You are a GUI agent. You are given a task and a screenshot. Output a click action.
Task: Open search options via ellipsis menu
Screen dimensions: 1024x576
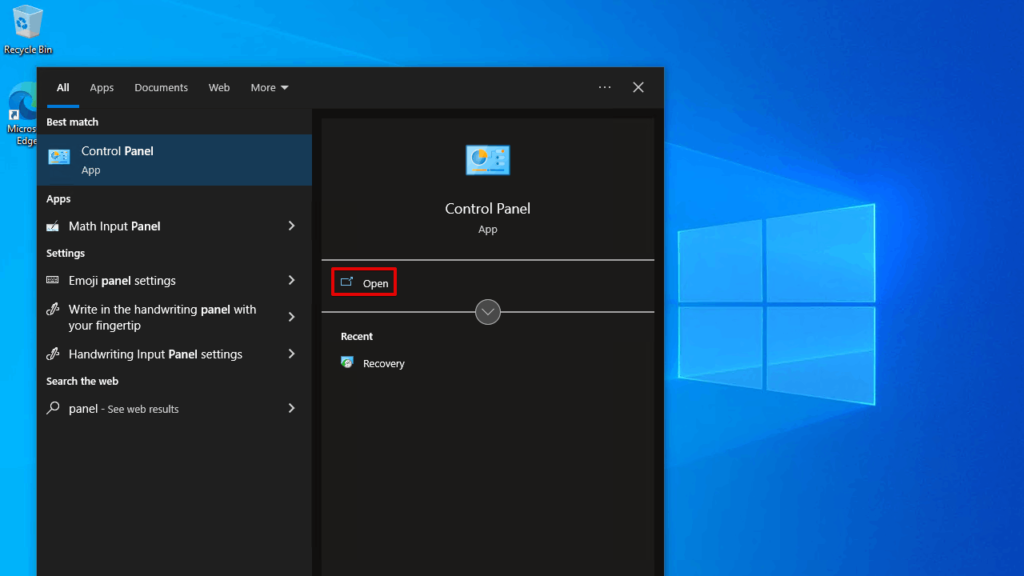604,87
